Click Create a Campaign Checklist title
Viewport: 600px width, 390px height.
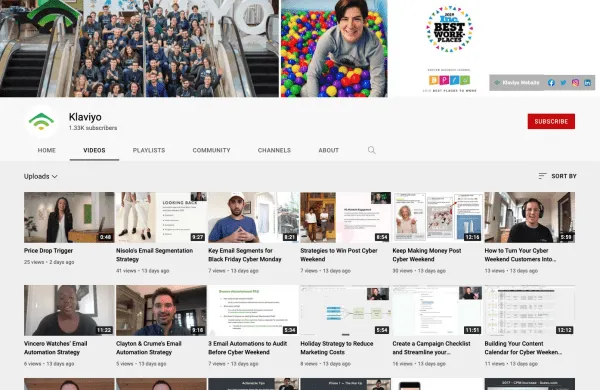tap(432, 348)
